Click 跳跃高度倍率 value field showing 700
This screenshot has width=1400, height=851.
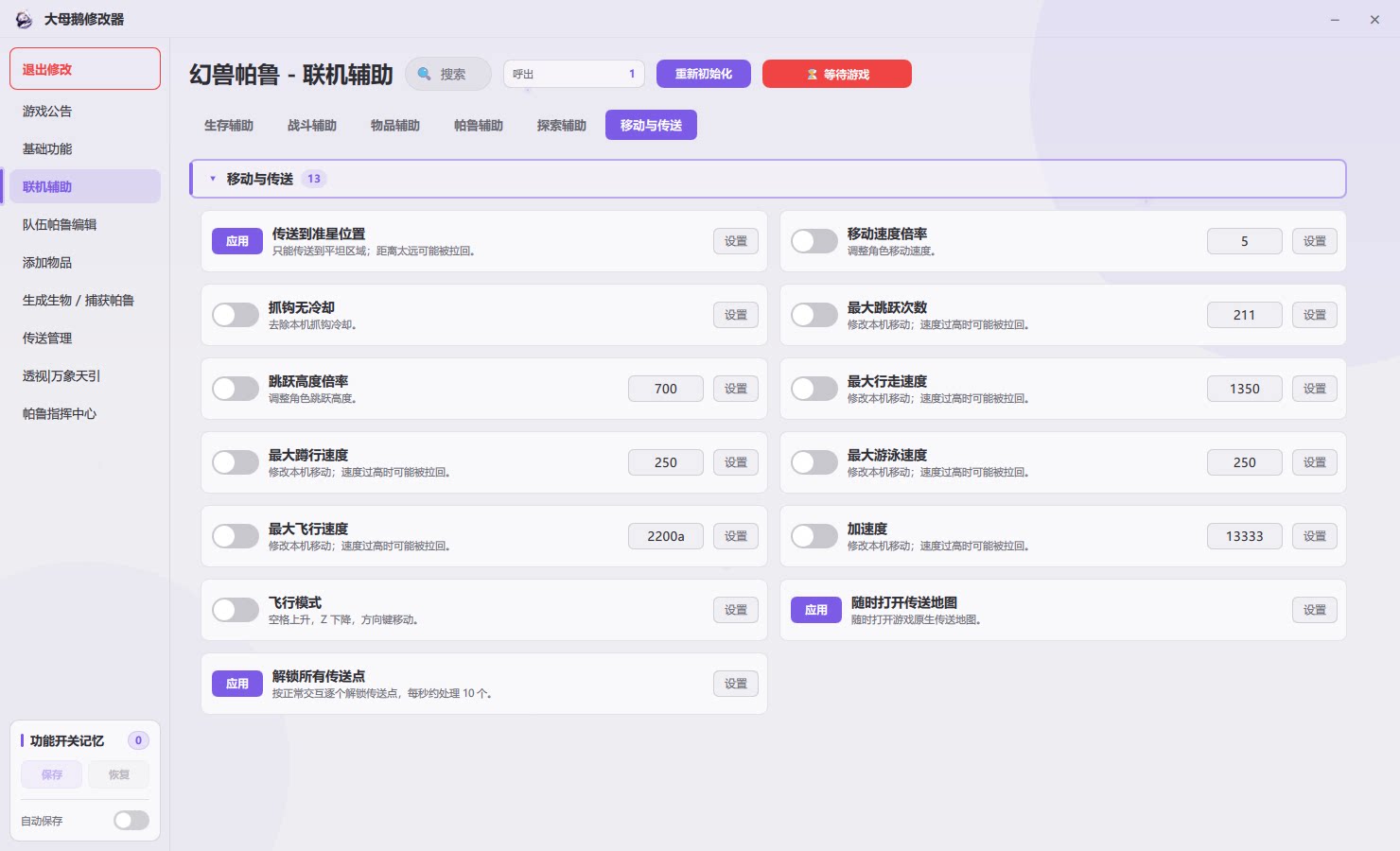pyautogui.click(x=666, y=389)
